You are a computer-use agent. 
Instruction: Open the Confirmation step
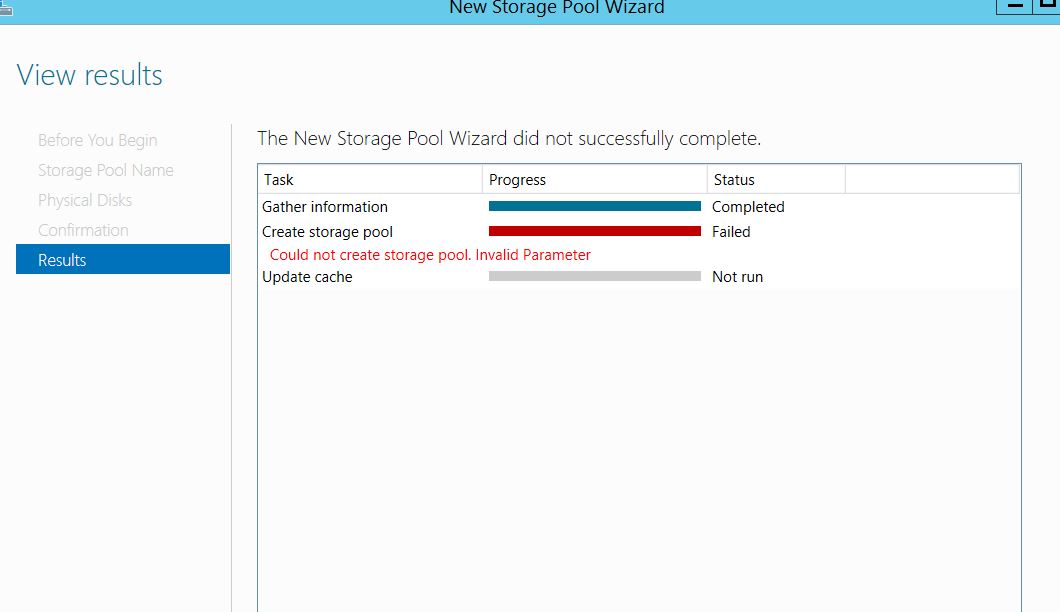(83, 230)
